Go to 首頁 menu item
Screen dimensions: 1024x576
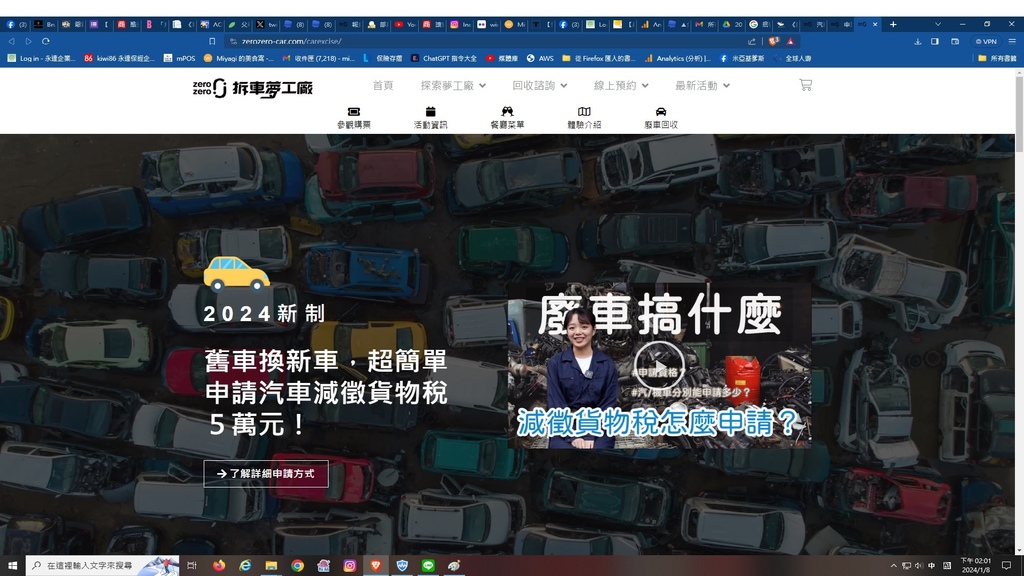point(383,86)
